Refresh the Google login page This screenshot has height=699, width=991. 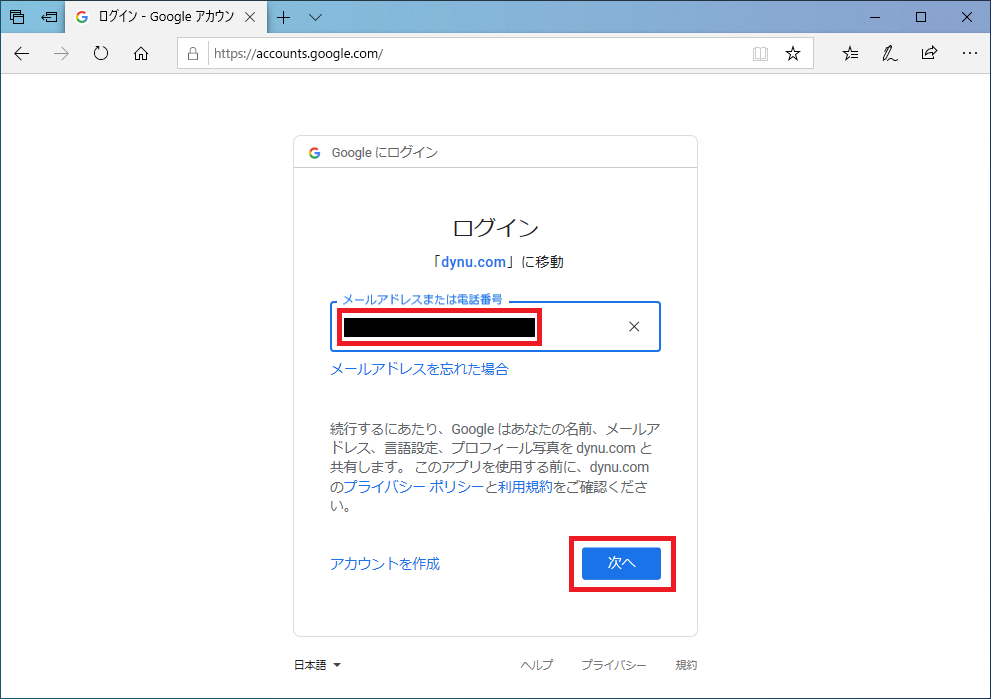point(101,54)
